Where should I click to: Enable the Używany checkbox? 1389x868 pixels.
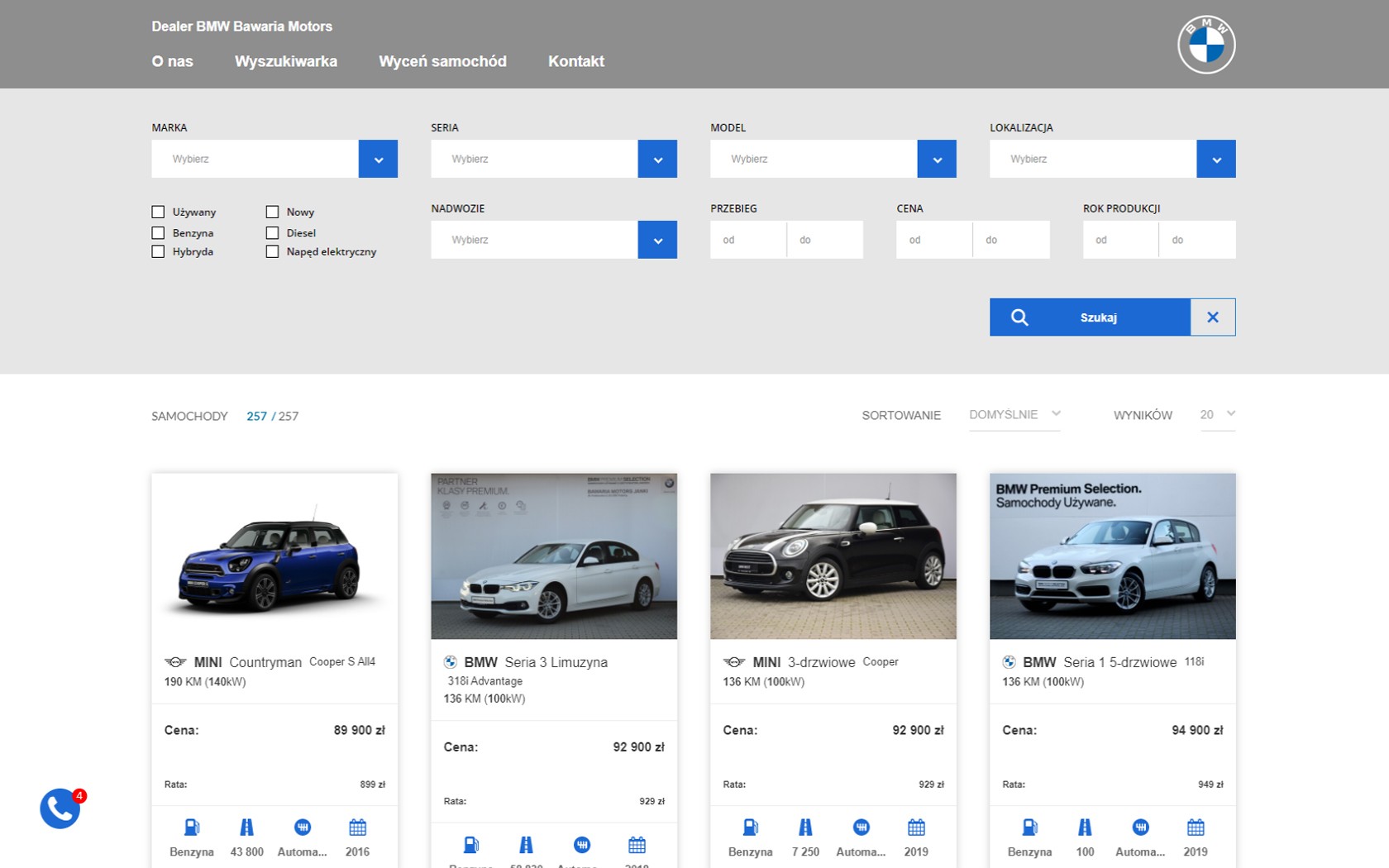158,212
